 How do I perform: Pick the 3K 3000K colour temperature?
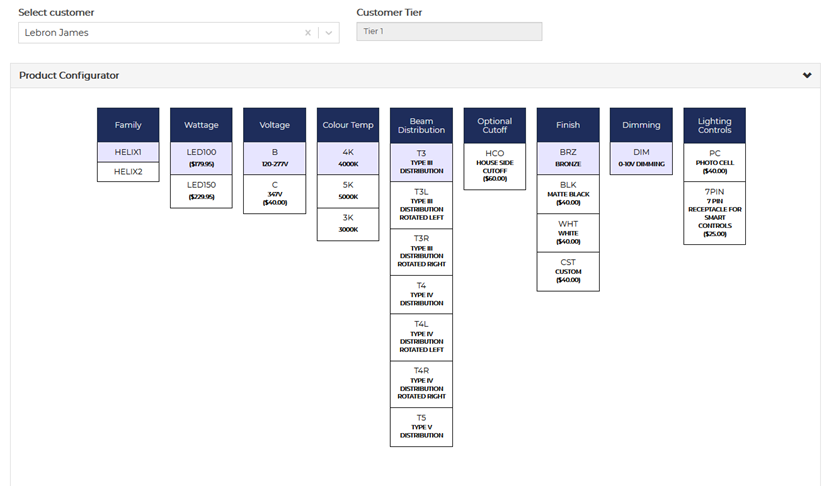[348, 223]
